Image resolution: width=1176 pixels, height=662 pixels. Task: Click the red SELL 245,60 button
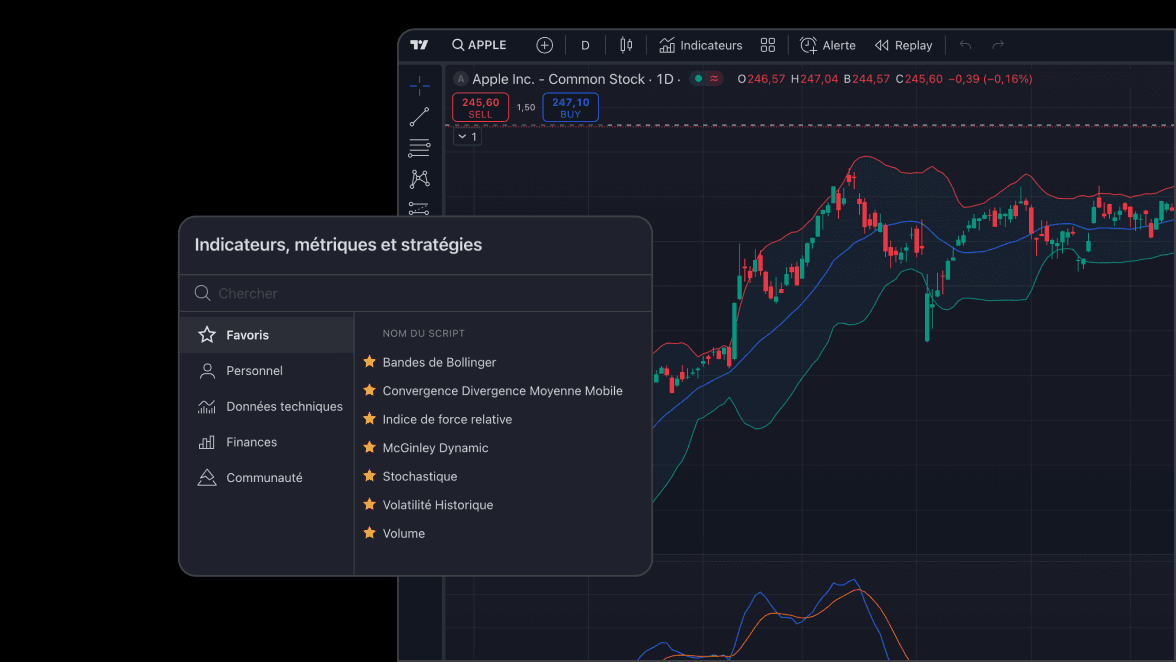tap(480, 107)
